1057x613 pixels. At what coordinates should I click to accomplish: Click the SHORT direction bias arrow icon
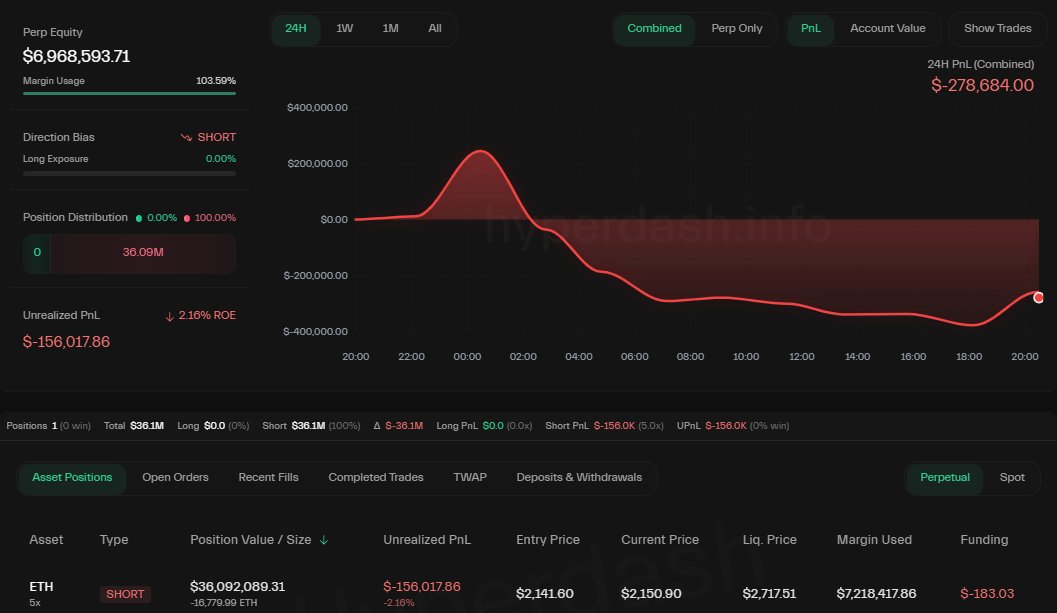[x=186, y=136]
